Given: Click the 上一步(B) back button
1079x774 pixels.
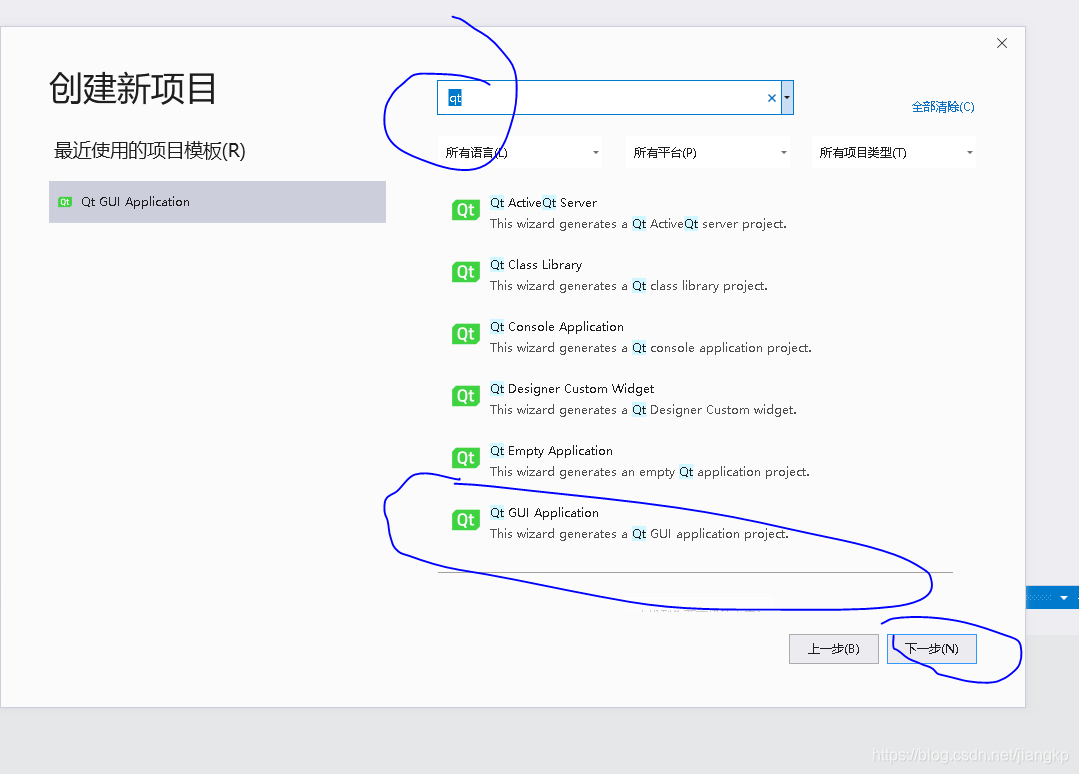Looking at the screenshot, I should [x=833, y=649].
